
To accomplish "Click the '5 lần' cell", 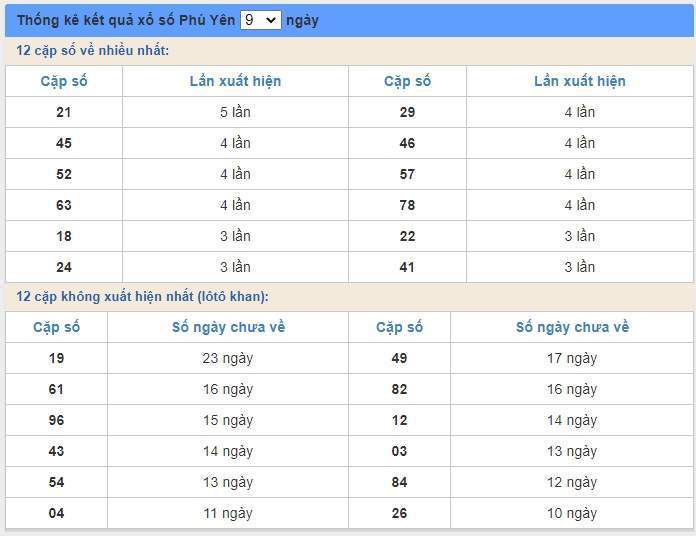I will (x=235, y=112).
